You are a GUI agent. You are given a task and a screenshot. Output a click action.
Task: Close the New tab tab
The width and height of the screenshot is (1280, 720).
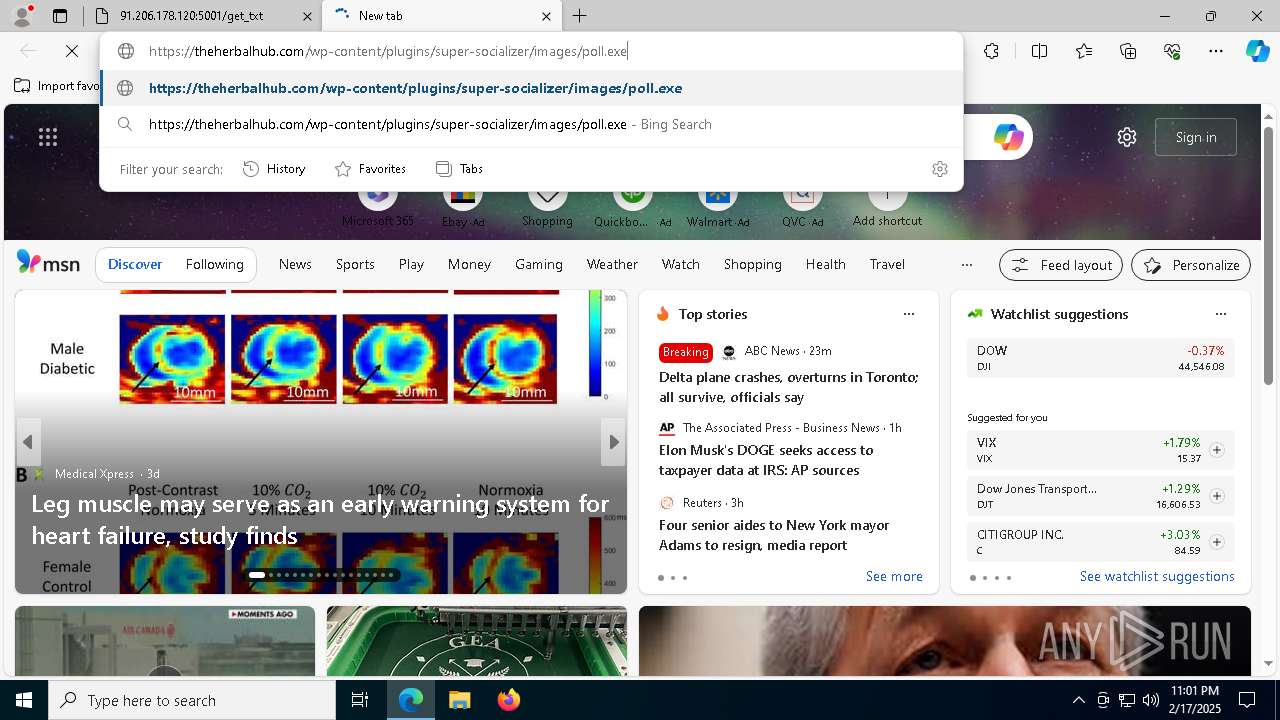(546, 16)
